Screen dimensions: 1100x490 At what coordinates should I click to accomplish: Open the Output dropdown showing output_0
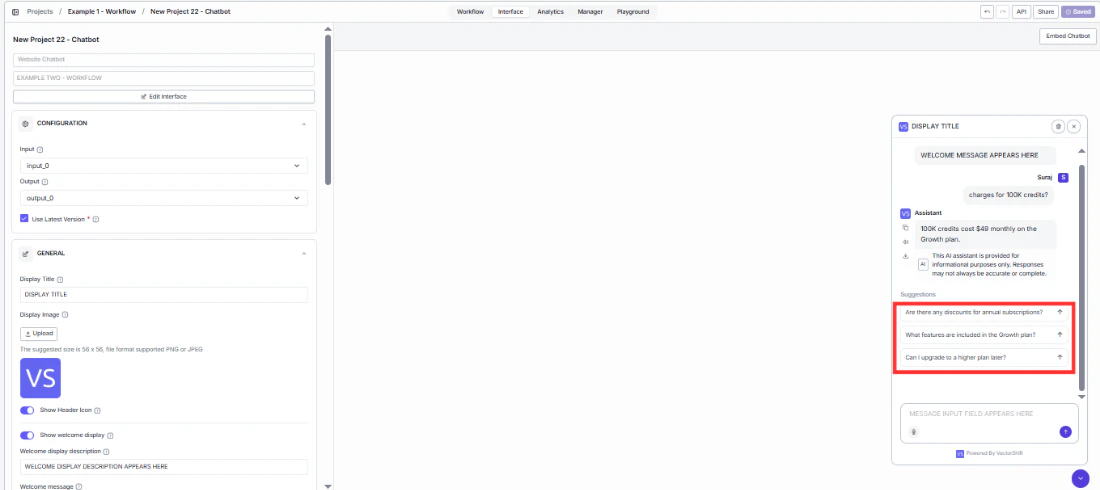163,198
